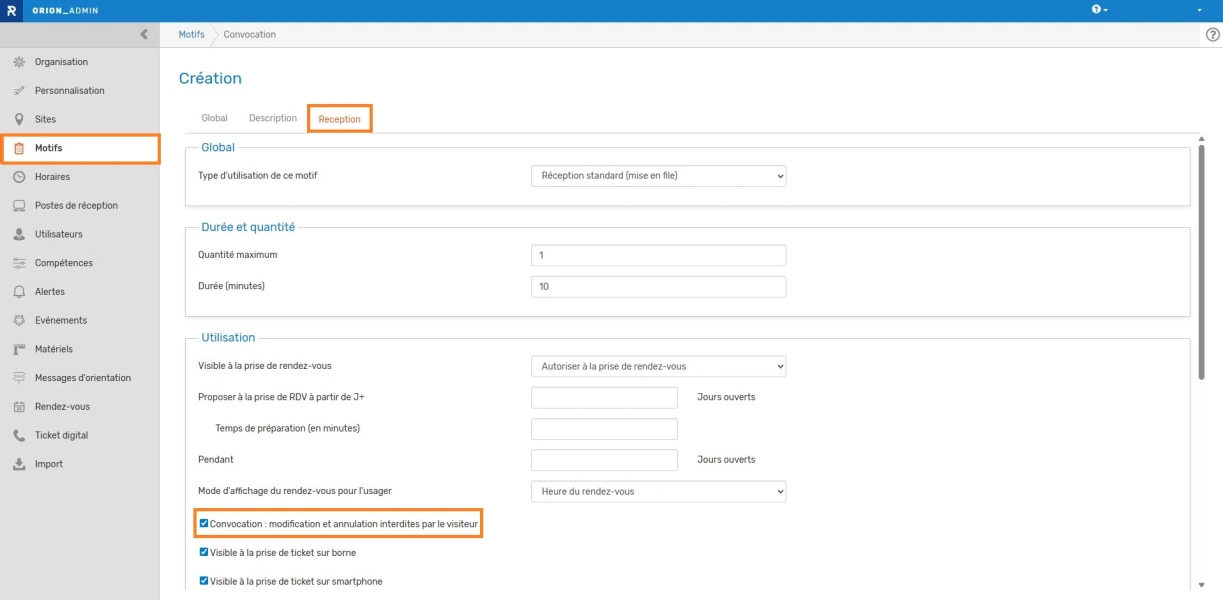Expand the Mode d'affichage du rendez-vous dropdown
Screen dimensions: 1223x600
(x=658, y=492)
